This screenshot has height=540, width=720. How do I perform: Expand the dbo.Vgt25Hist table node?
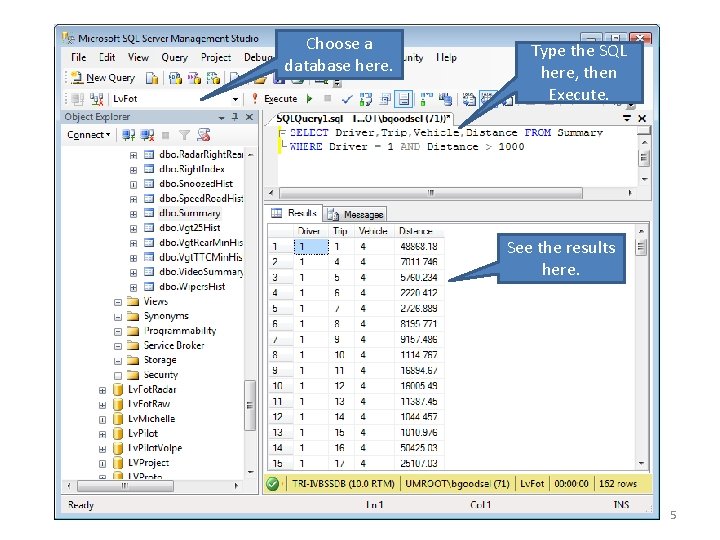pos(133,229)
